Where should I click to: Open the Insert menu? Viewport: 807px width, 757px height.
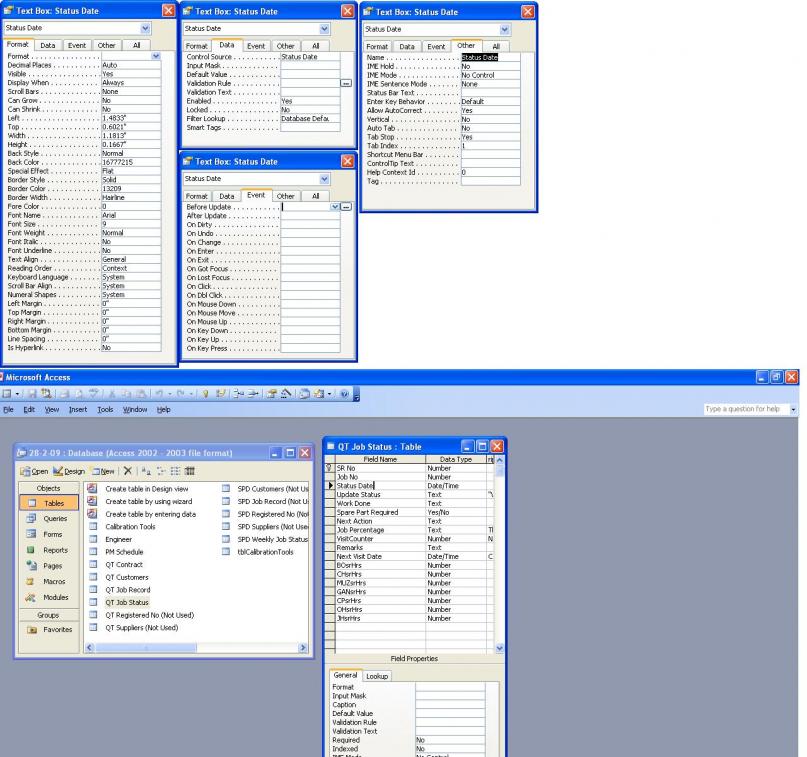[x=78, y=410]
